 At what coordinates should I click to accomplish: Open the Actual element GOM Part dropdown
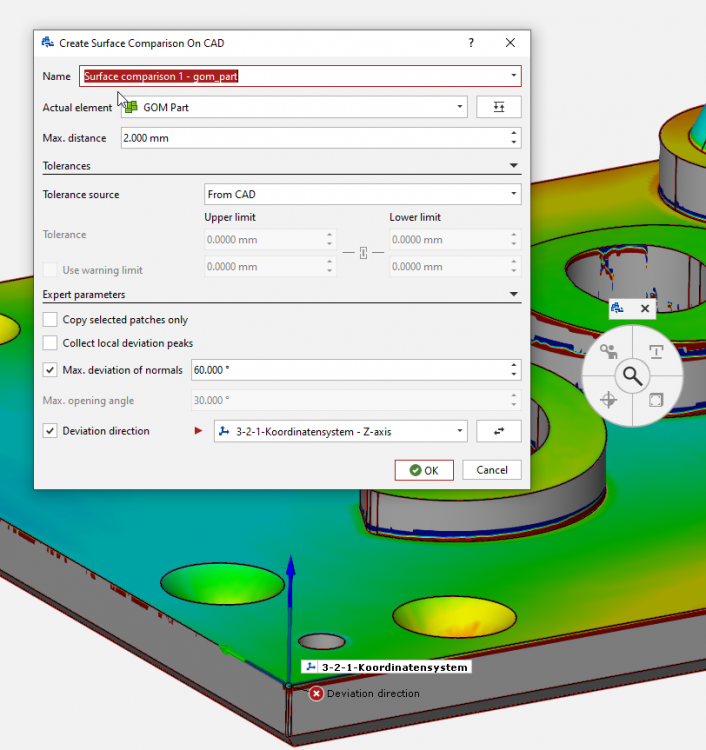coord(460,107)
